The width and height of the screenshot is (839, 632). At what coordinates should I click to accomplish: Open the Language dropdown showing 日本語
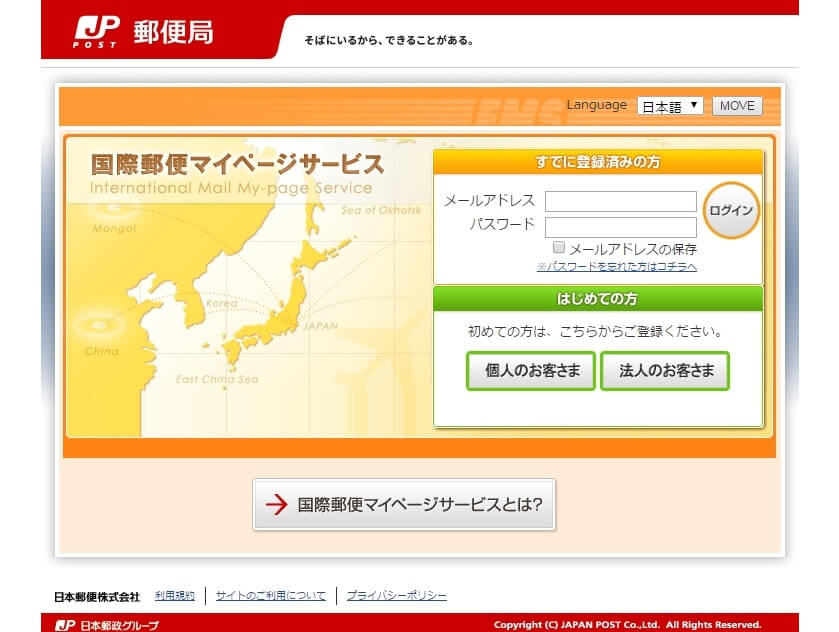tap(670, 106)
